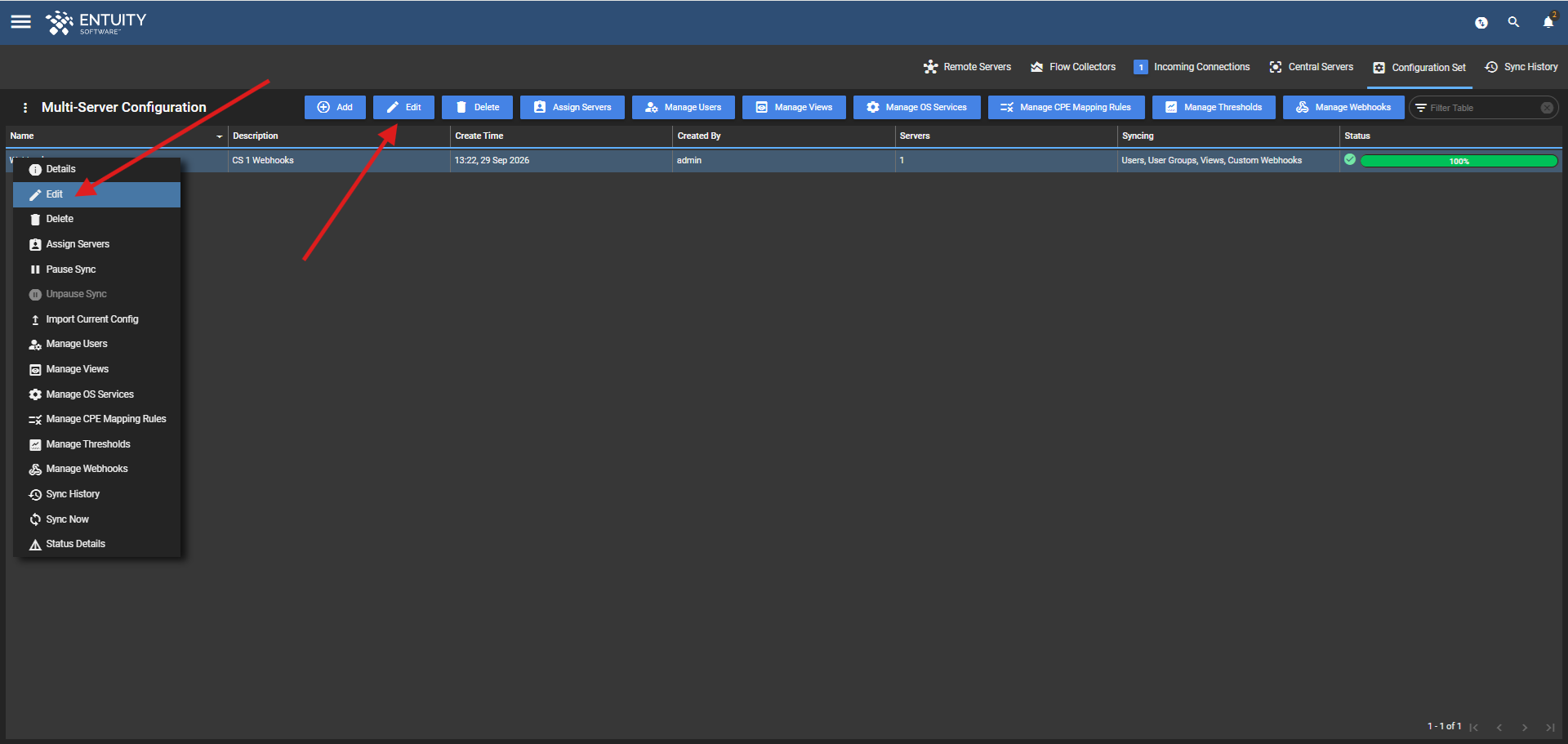1568x744 pixels.
Task: Click Manage Thresholds toolbar button
Action: (x=1214, y=108)
